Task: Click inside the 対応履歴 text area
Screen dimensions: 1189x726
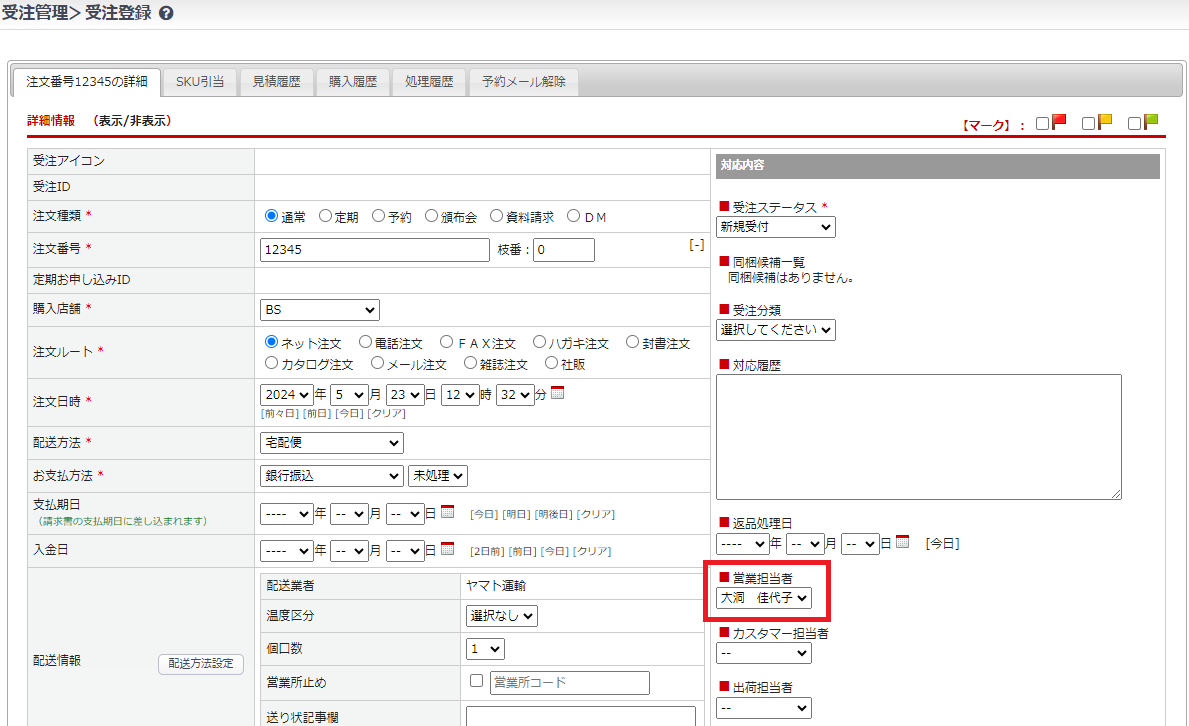Action: pos(918,436)
